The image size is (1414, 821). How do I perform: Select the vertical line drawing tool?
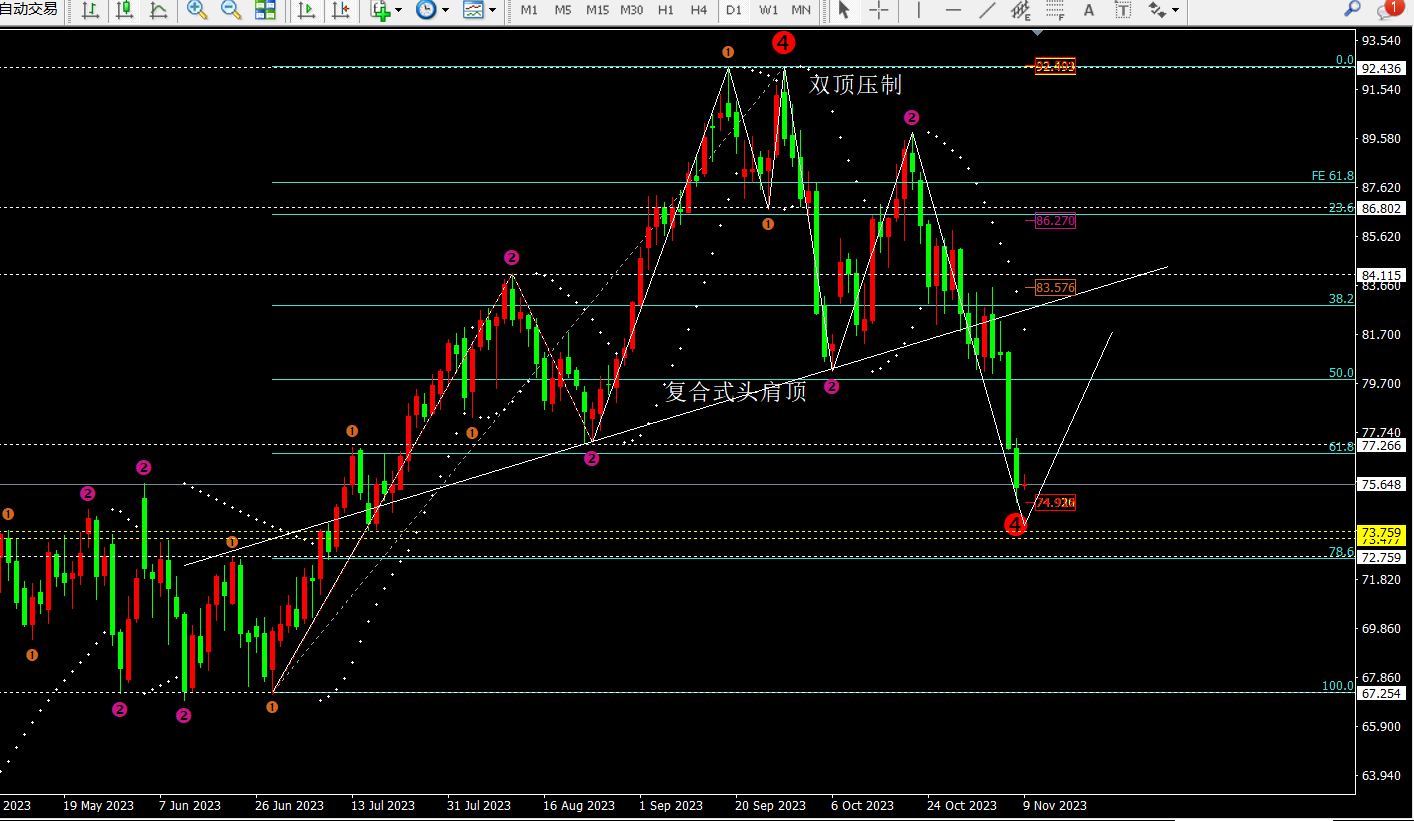coord(918,10)
